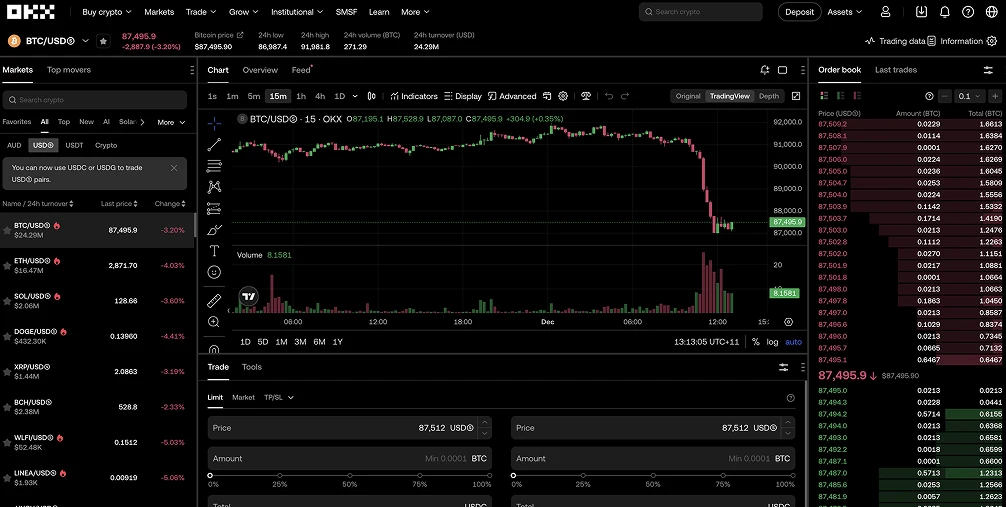Add a price alert bell icon
The width and height of the screenshot is (1006, 507).
[764, 70]
